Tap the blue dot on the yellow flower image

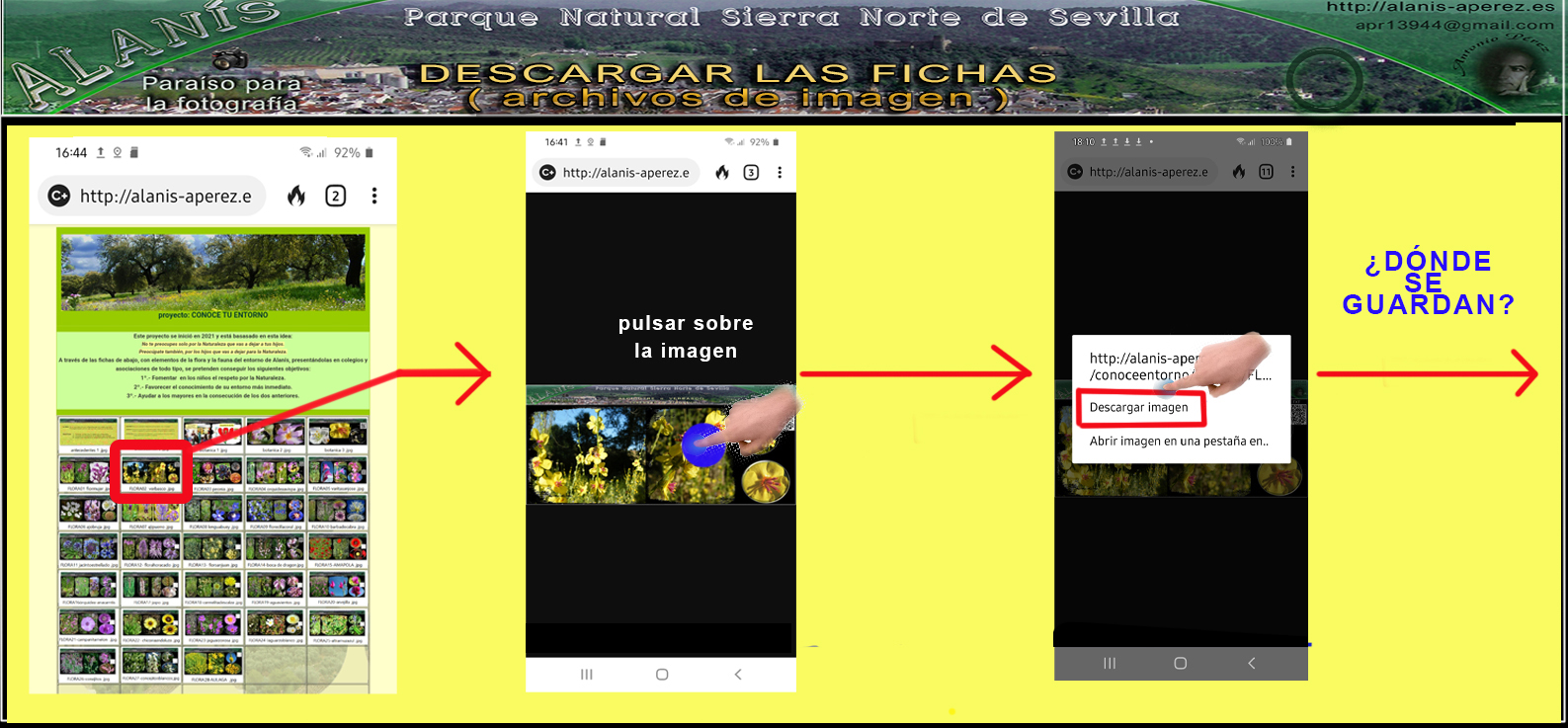pos(702,445)
